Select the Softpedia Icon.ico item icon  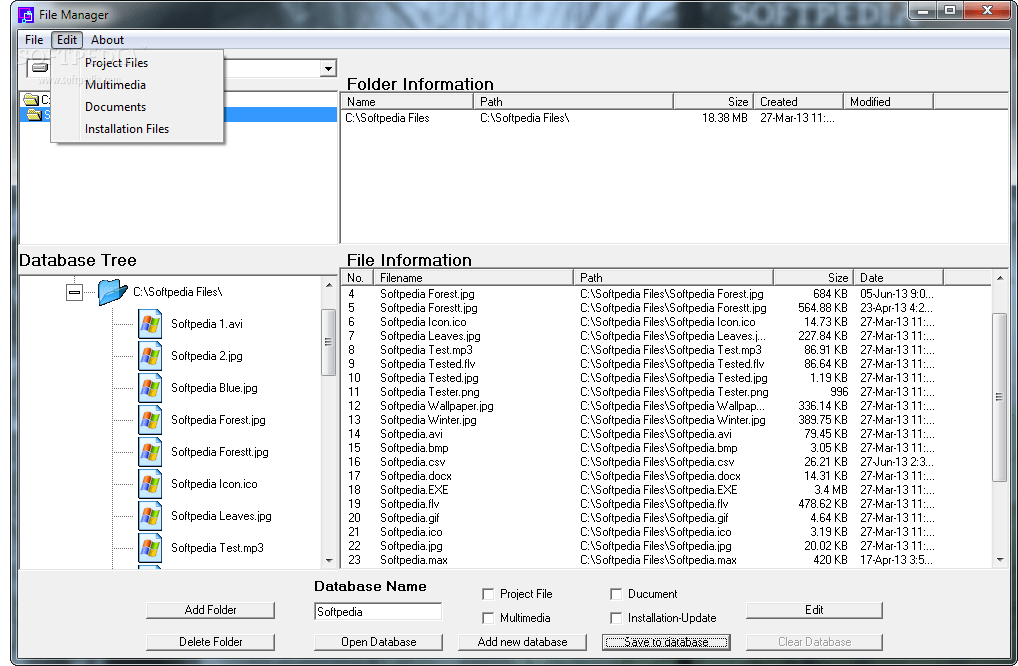[151, 483]
